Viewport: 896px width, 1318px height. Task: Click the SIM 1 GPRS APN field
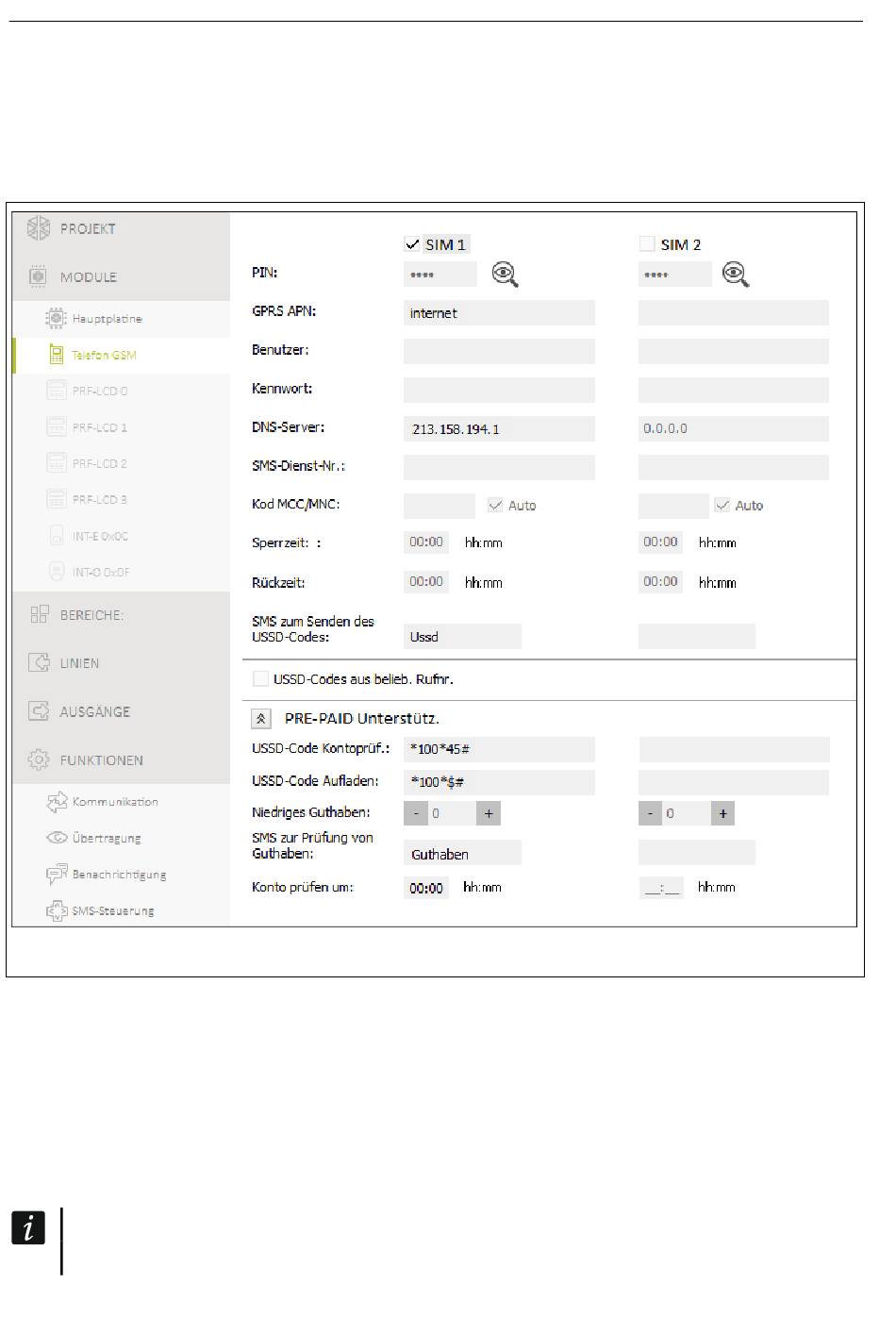click(x=499, y=313)
